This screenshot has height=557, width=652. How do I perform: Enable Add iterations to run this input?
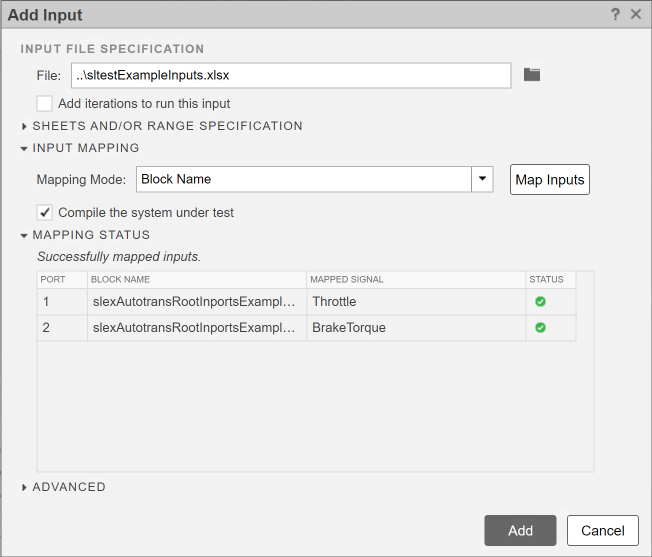[44, 103]
